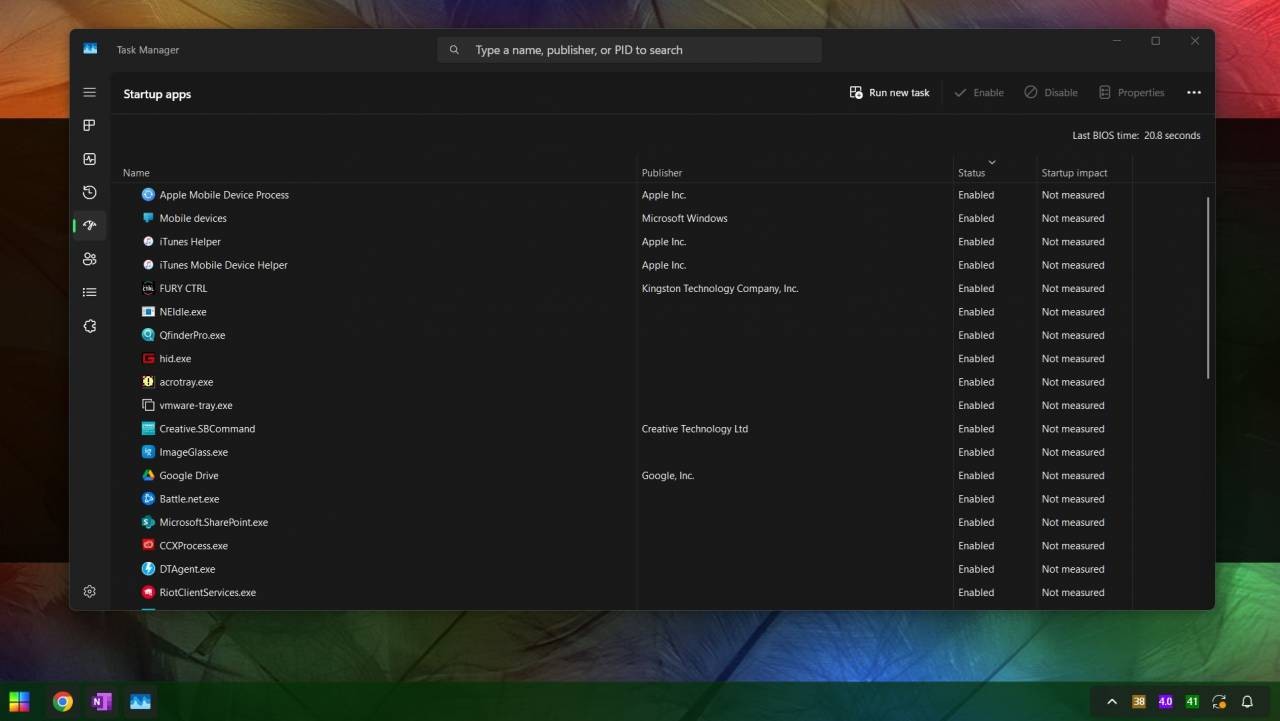
Task: Click the ImageGlass.exe icon
Action: 148,452
